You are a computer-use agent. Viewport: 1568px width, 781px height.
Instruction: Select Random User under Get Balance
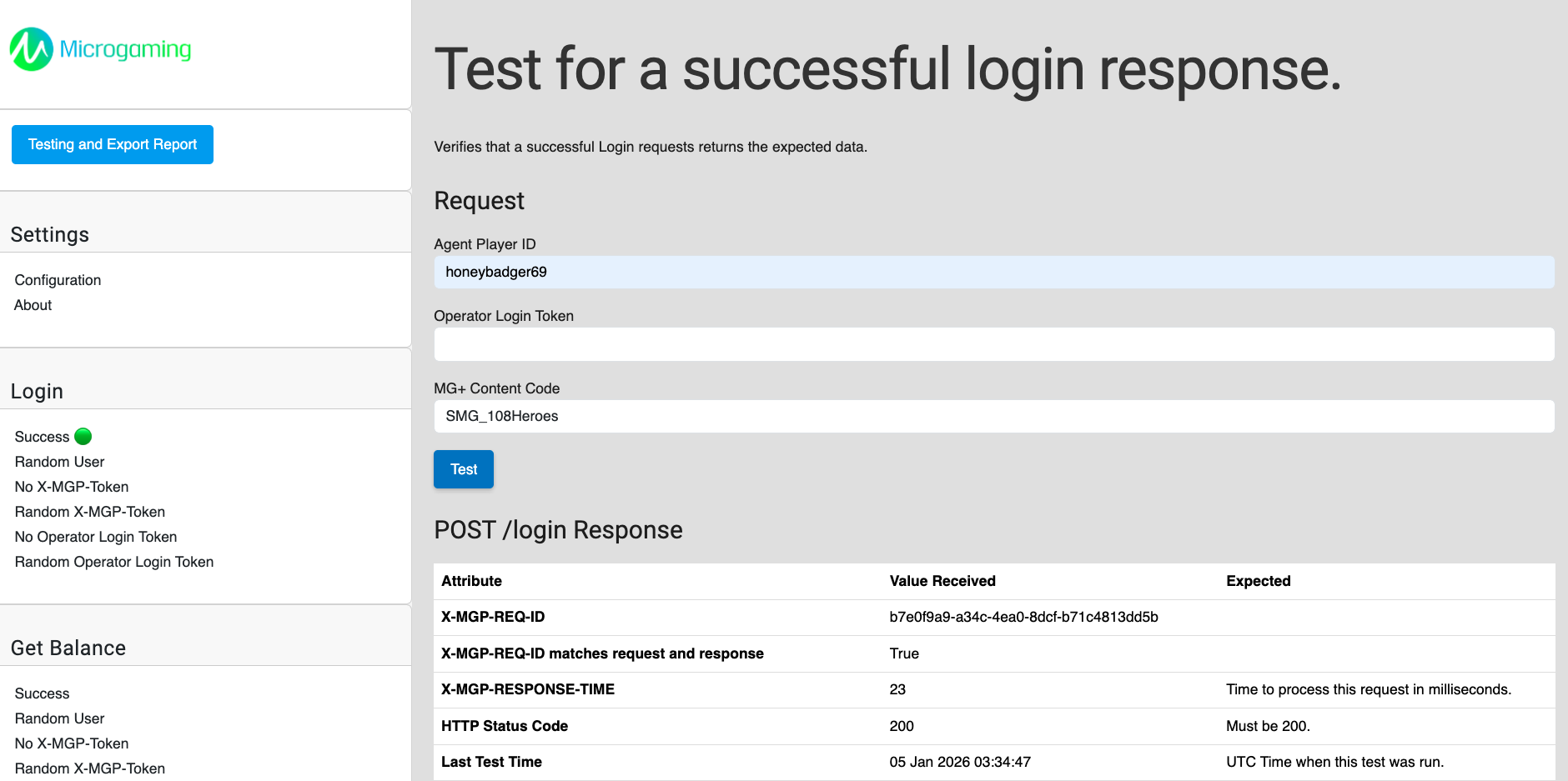(58, 718)
